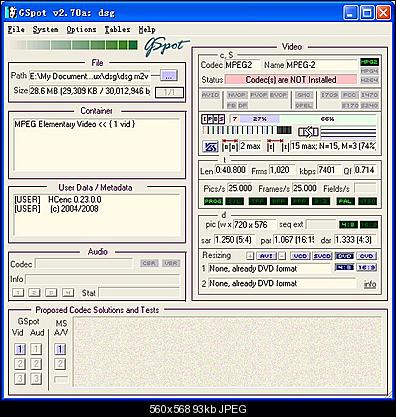The image size is (396, 417).
Task: Click the 66% frame-type distribution segment
Action: coord(328,119)
